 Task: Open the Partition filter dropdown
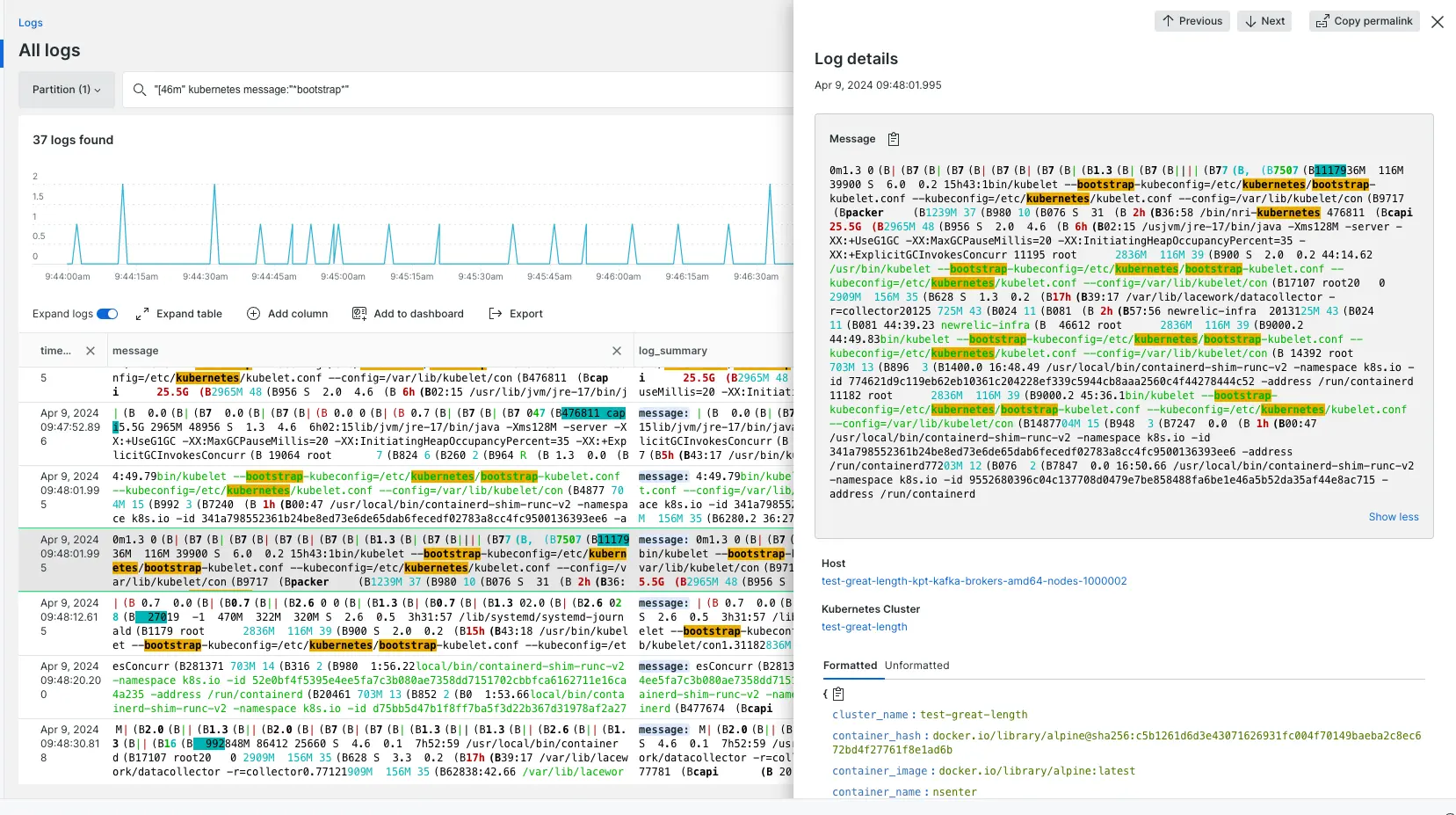66,90
